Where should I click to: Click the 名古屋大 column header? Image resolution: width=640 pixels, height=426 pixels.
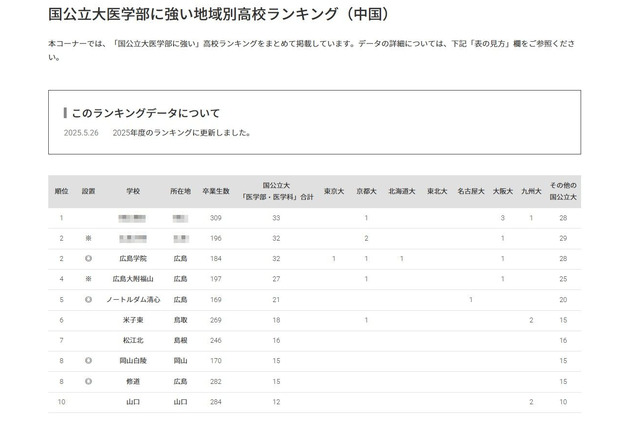click(x=470, y=191)
